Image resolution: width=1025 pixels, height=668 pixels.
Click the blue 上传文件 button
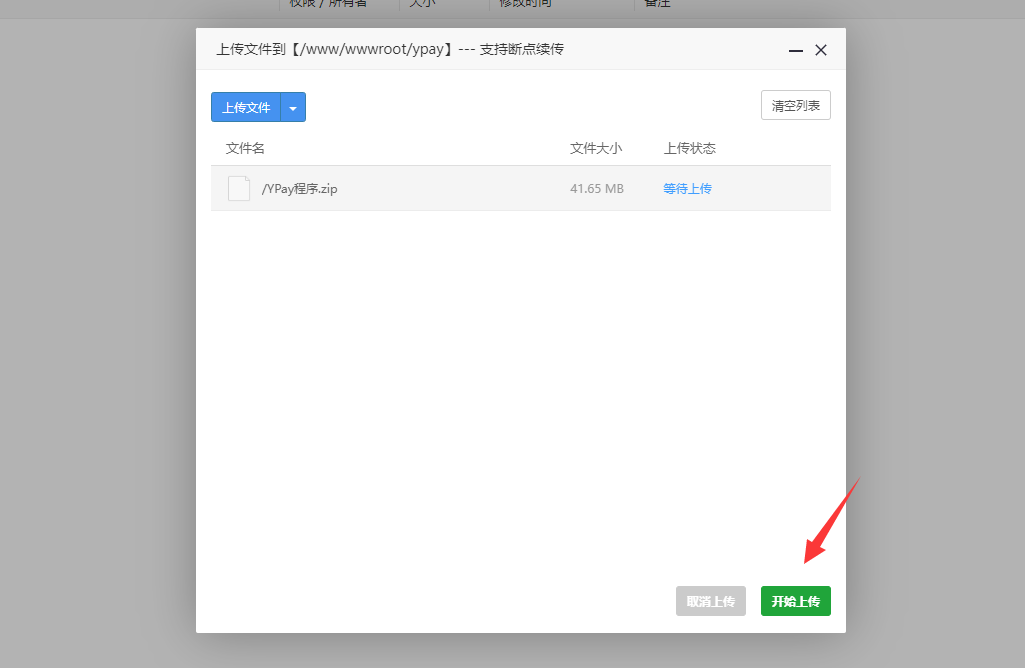click(246, 107)
